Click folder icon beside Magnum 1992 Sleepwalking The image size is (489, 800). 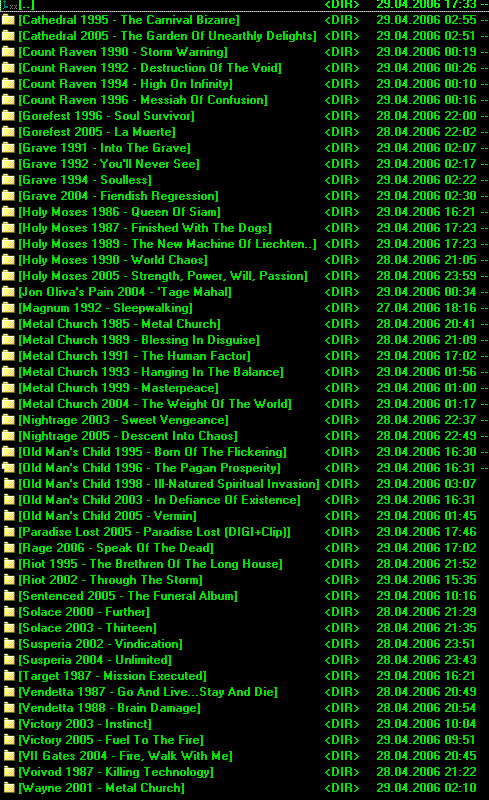pyautogui.click(x=8, y=308)
